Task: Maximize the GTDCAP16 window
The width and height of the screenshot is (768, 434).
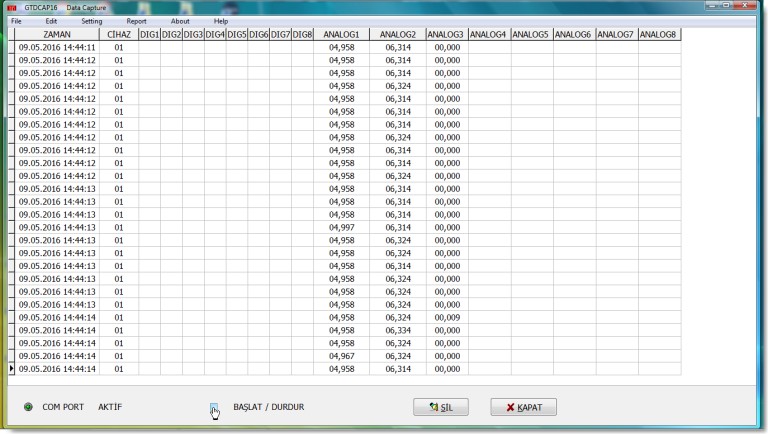Action: click(x=726, y=5)
